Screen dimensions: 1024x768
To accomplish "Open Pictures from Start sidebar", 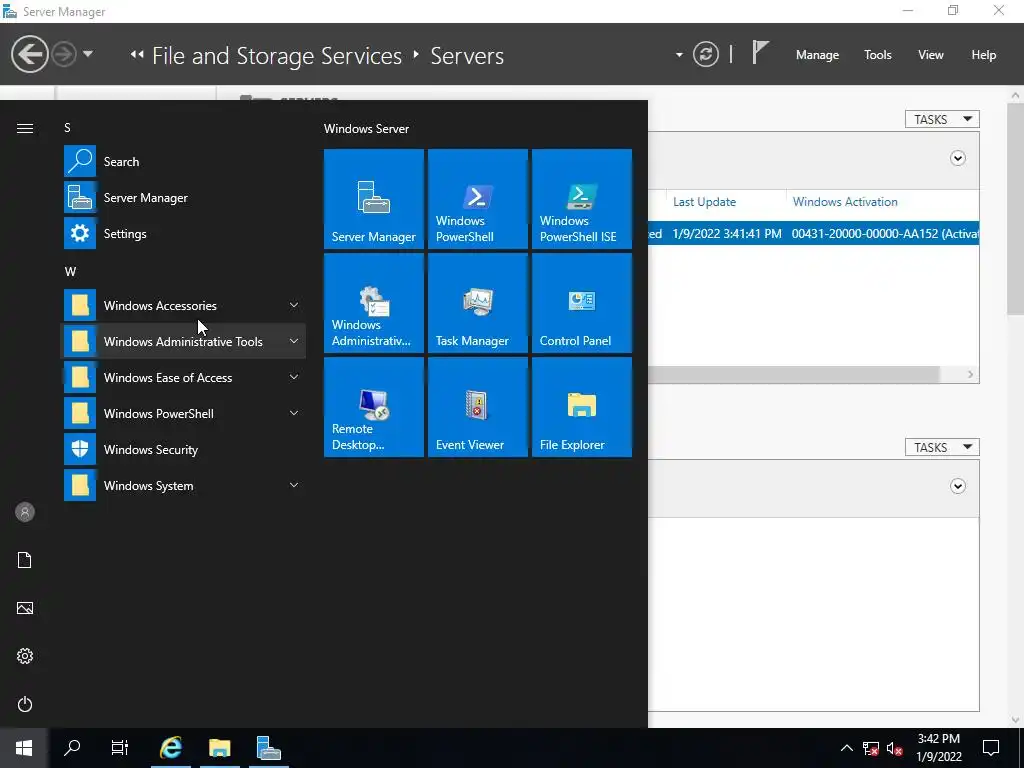I will point(25,608).
